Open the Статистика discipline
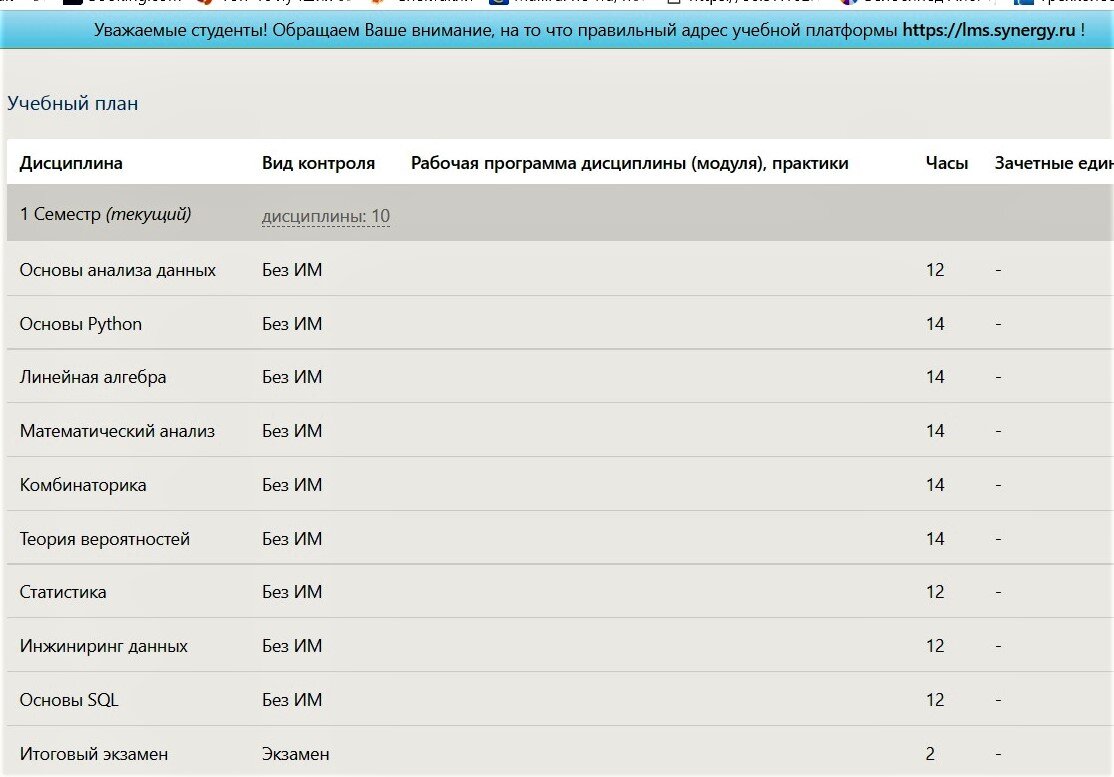The height and width of the screenshot is (777, 1114). pos(63,592)
